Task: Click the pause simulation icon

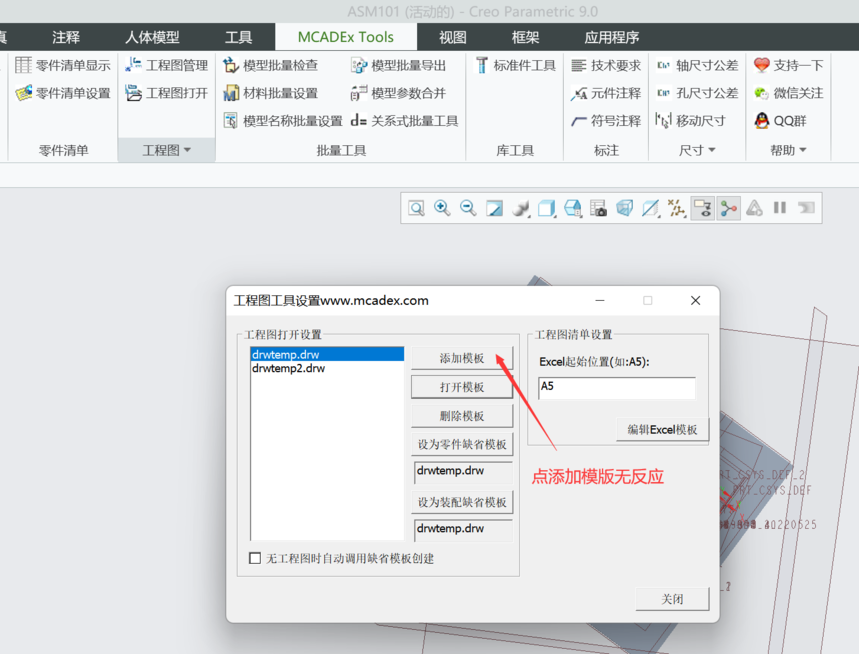Action: tap(780, 208)
